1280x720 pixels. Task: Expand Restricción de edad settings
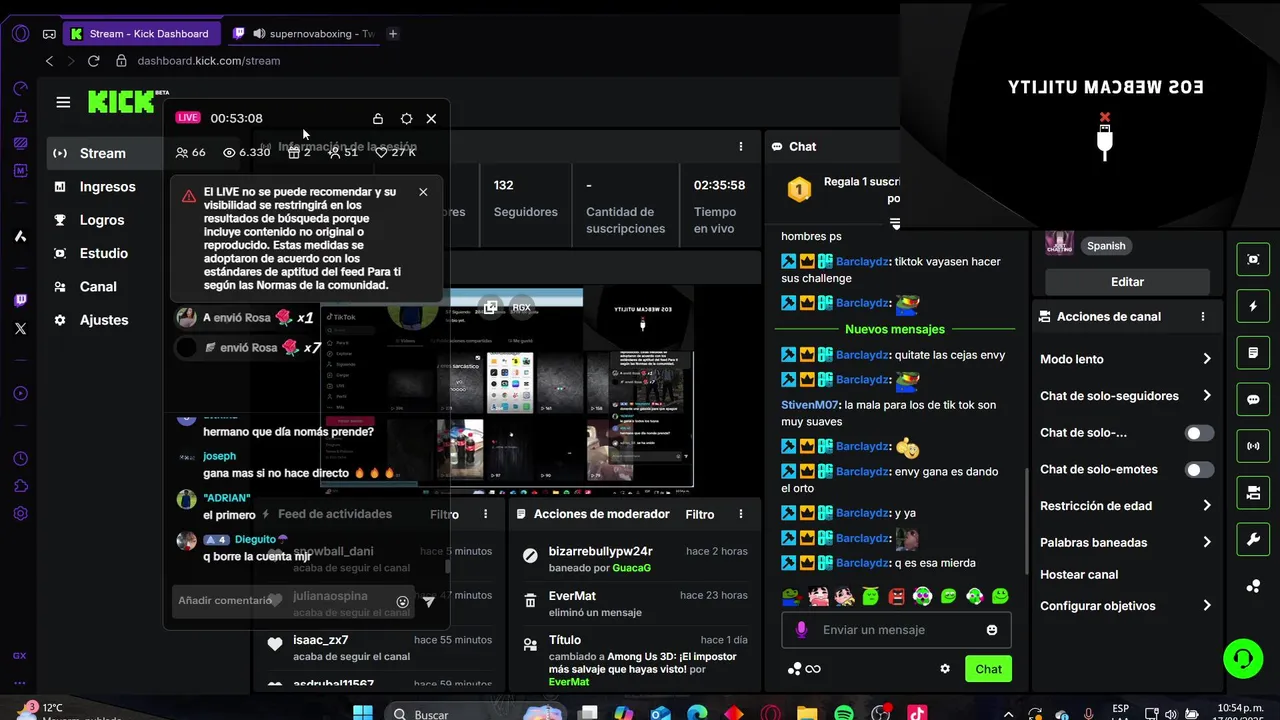(1207, 506)
